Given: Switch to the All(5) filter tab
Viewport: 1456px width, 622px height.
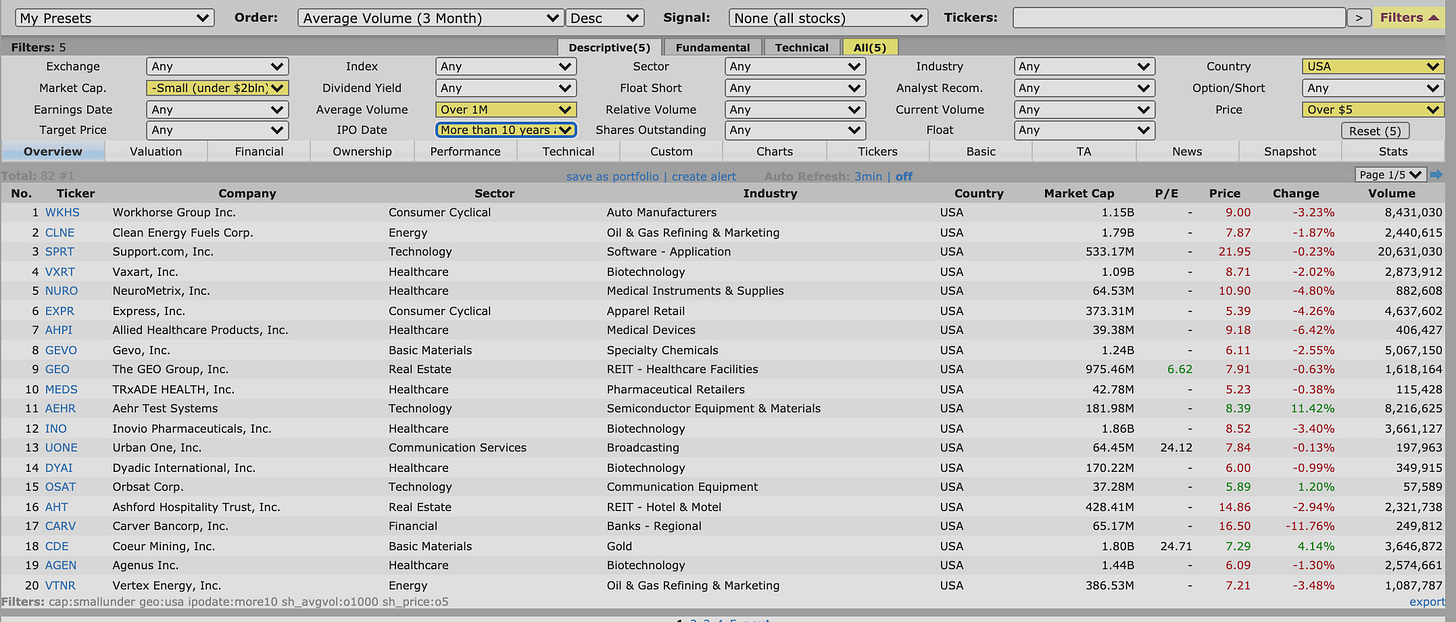Looking at the screenshot, I should [871, 47].
